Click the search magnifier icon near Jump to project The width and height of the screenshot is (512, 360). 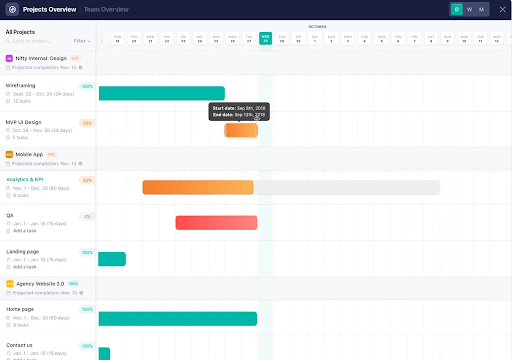(x=8, y=41)
